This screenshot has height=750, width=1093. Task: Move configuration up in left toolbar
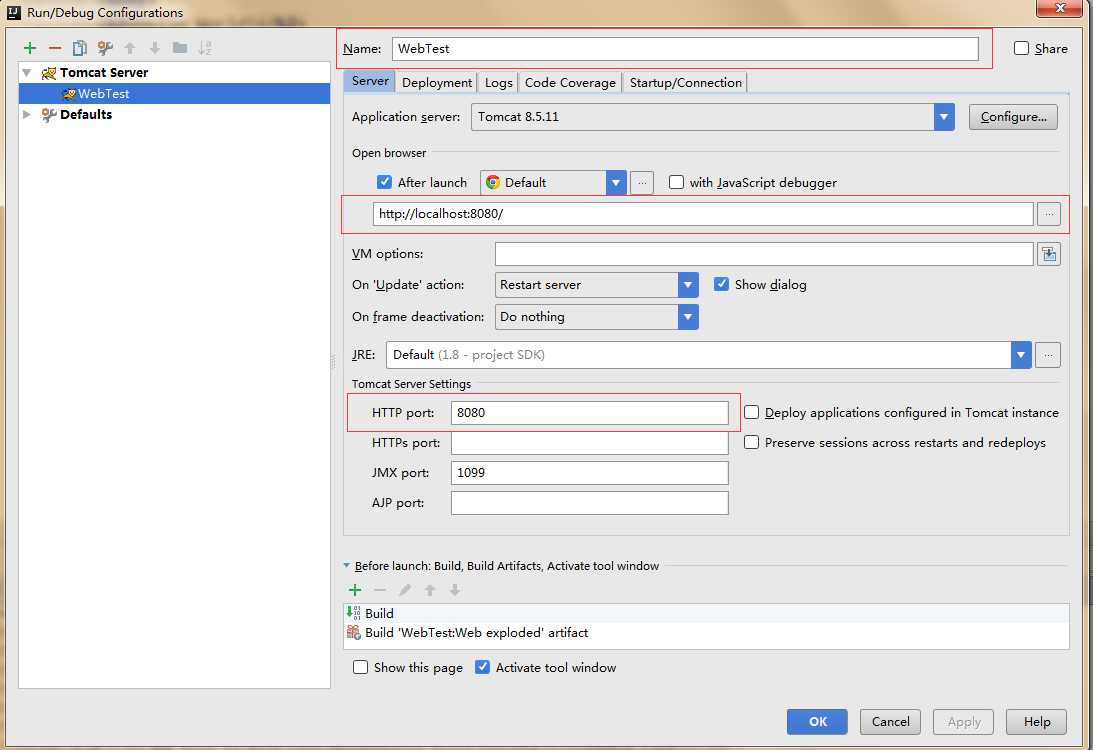tap(130, 48)
